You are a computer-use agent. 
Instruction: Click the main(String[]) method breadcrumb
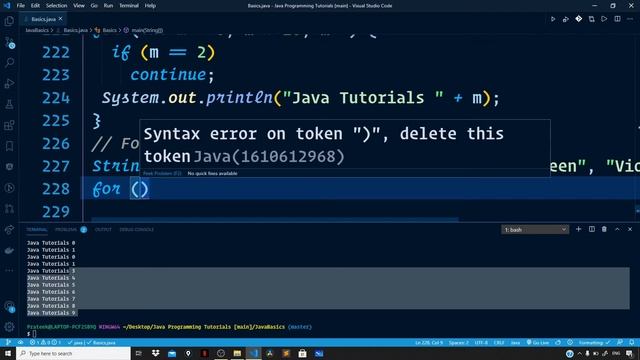click(x=147, y=30)
